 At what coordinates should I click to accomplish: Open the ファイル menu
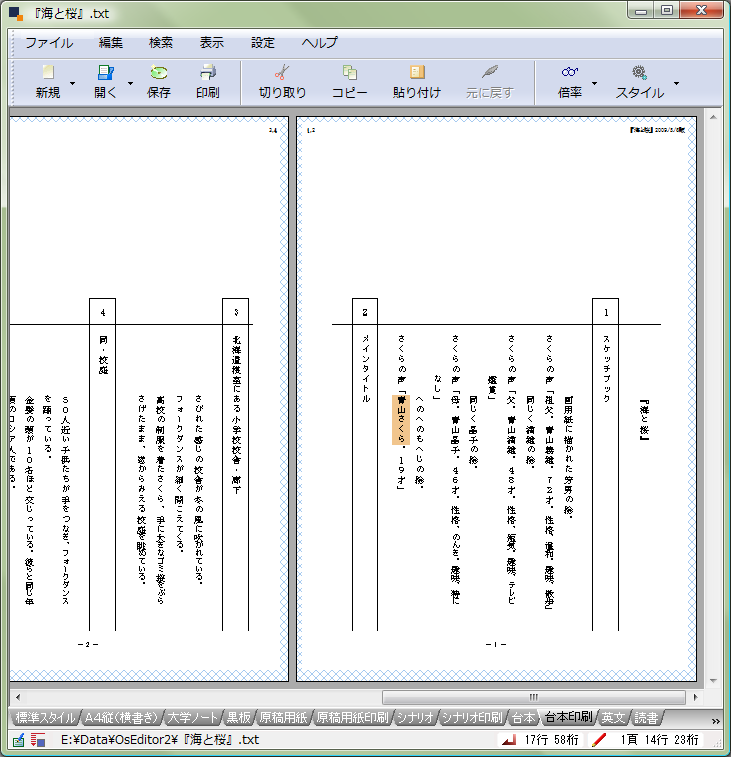click(x=49, y=43)
